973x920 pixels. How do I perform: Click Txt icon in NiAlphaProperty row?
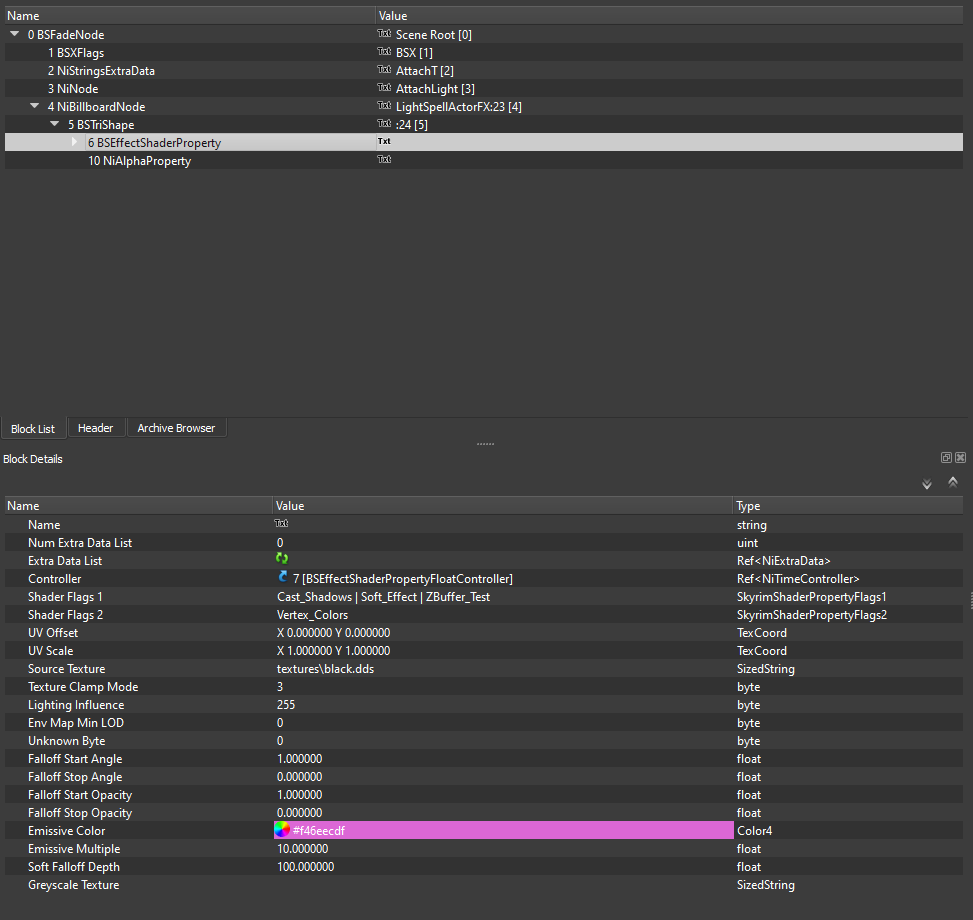tap(384, 159)
